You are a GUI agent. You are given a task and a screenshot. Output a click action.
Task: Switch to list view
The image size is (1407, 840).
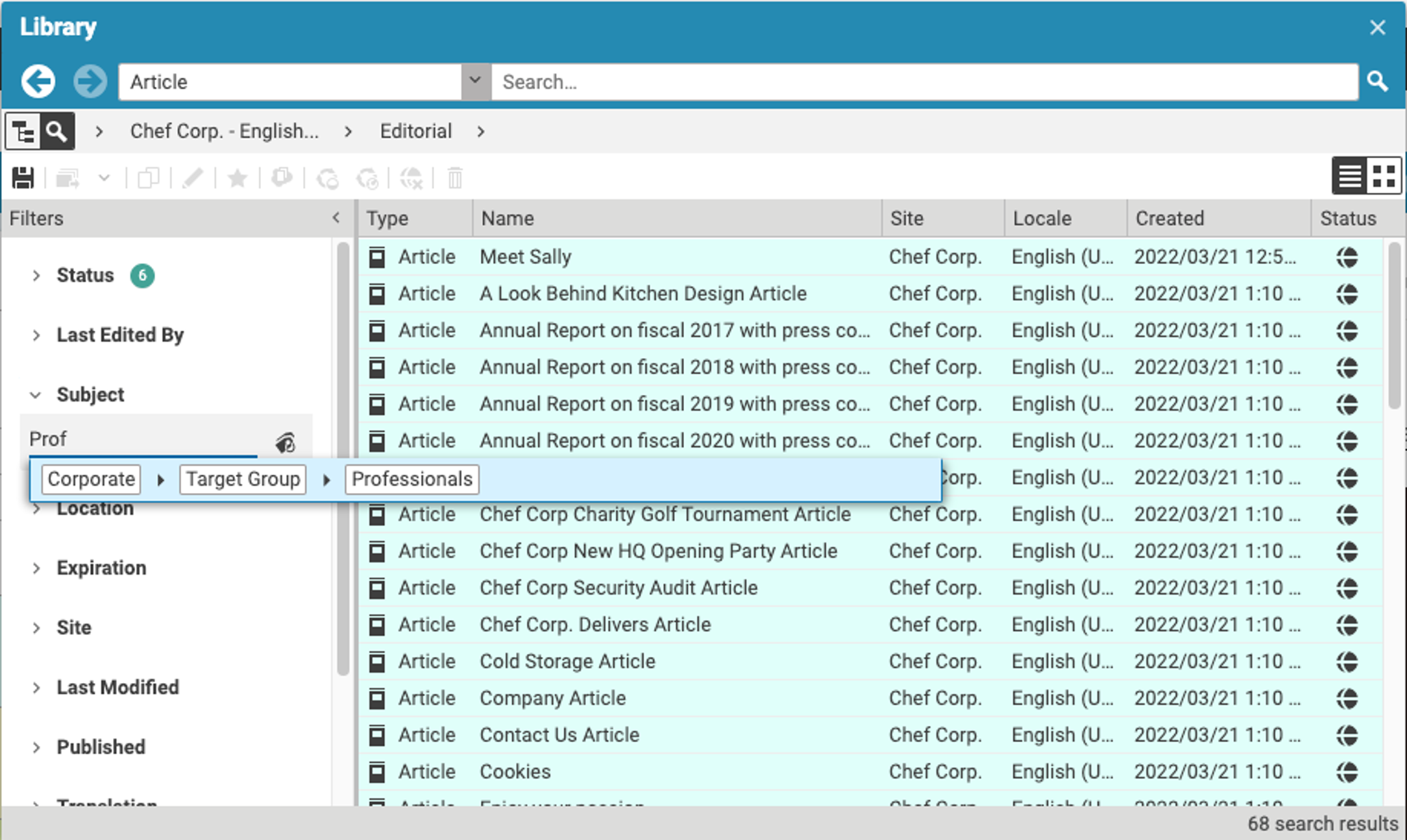pos(1350,176)
